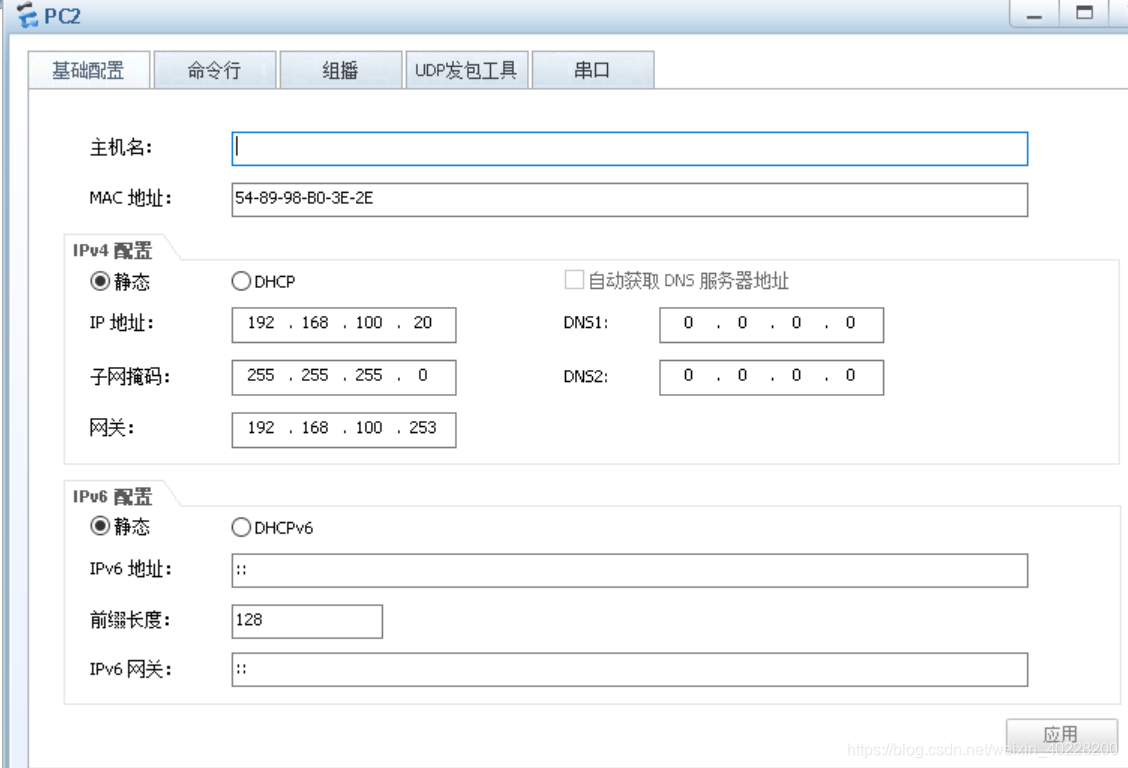This screenshot has height=768, width=1128.
Task: Switch to the UDP发包工具 tab
Action: (466, 70)
